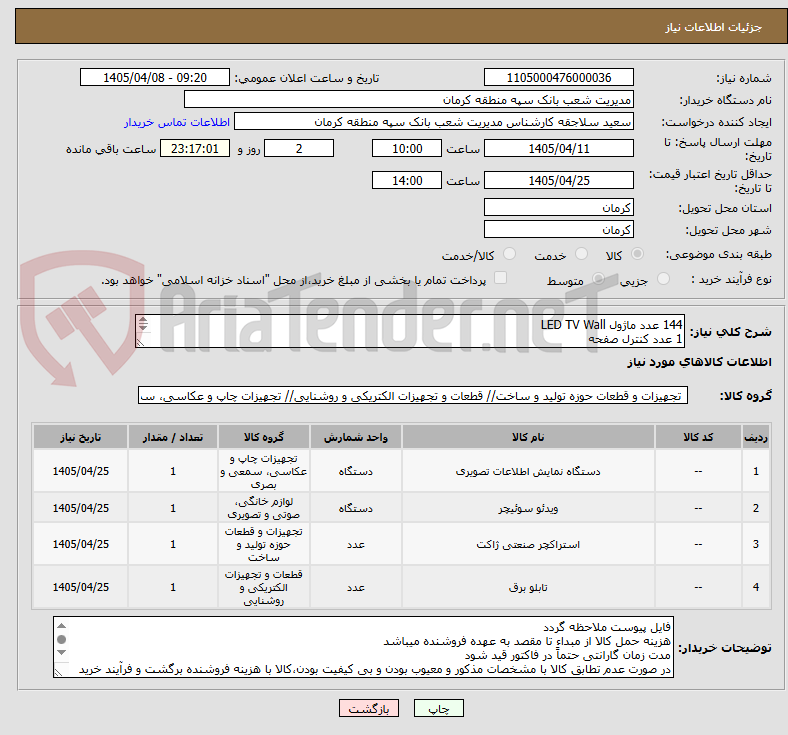Click the گروه کالا field
The height and width of the screenshot is (735, 788).
[413, 396]
